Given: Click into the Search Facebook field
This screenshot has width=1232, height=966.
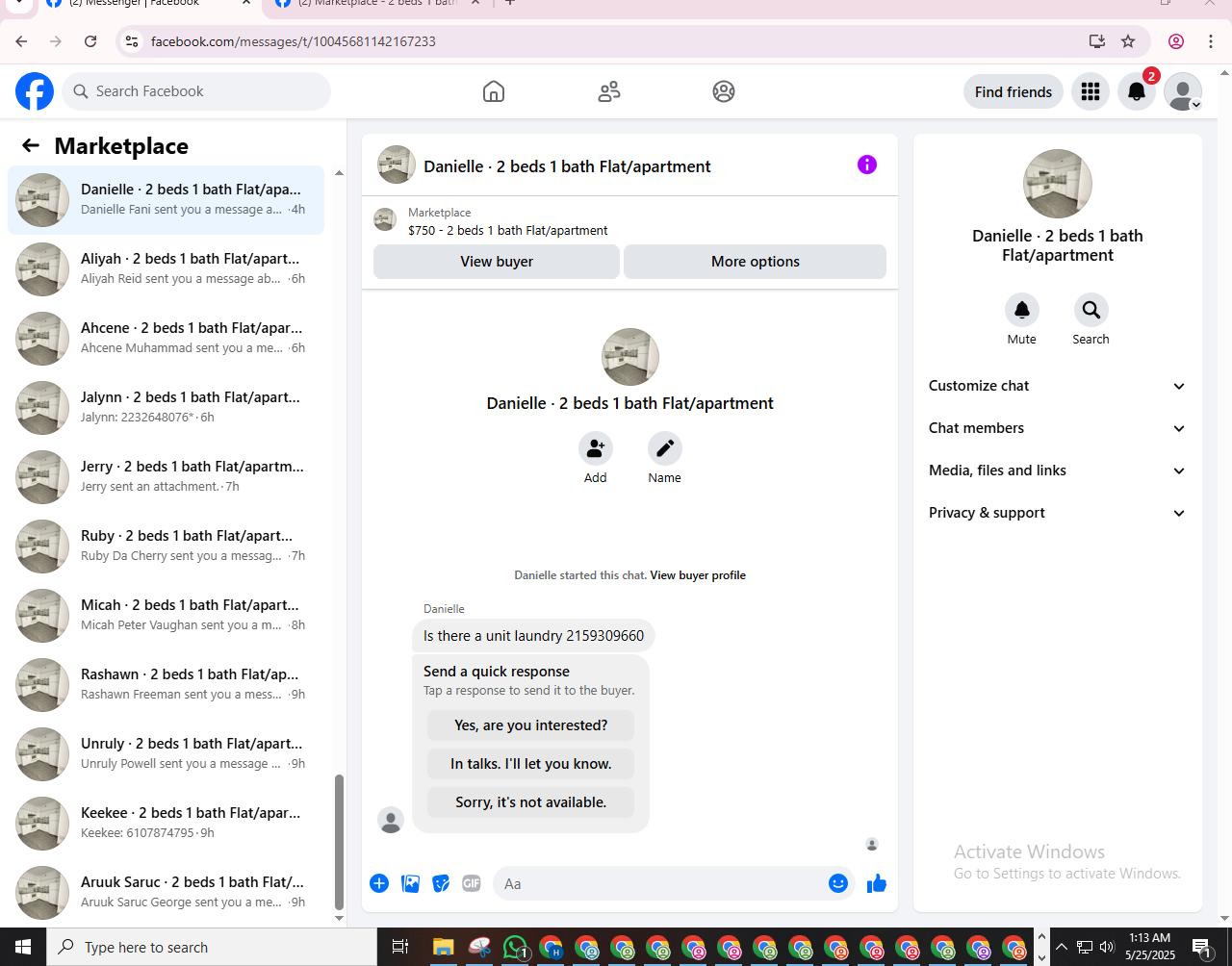Looking at the screenshot, I should (x=196, y=91).
